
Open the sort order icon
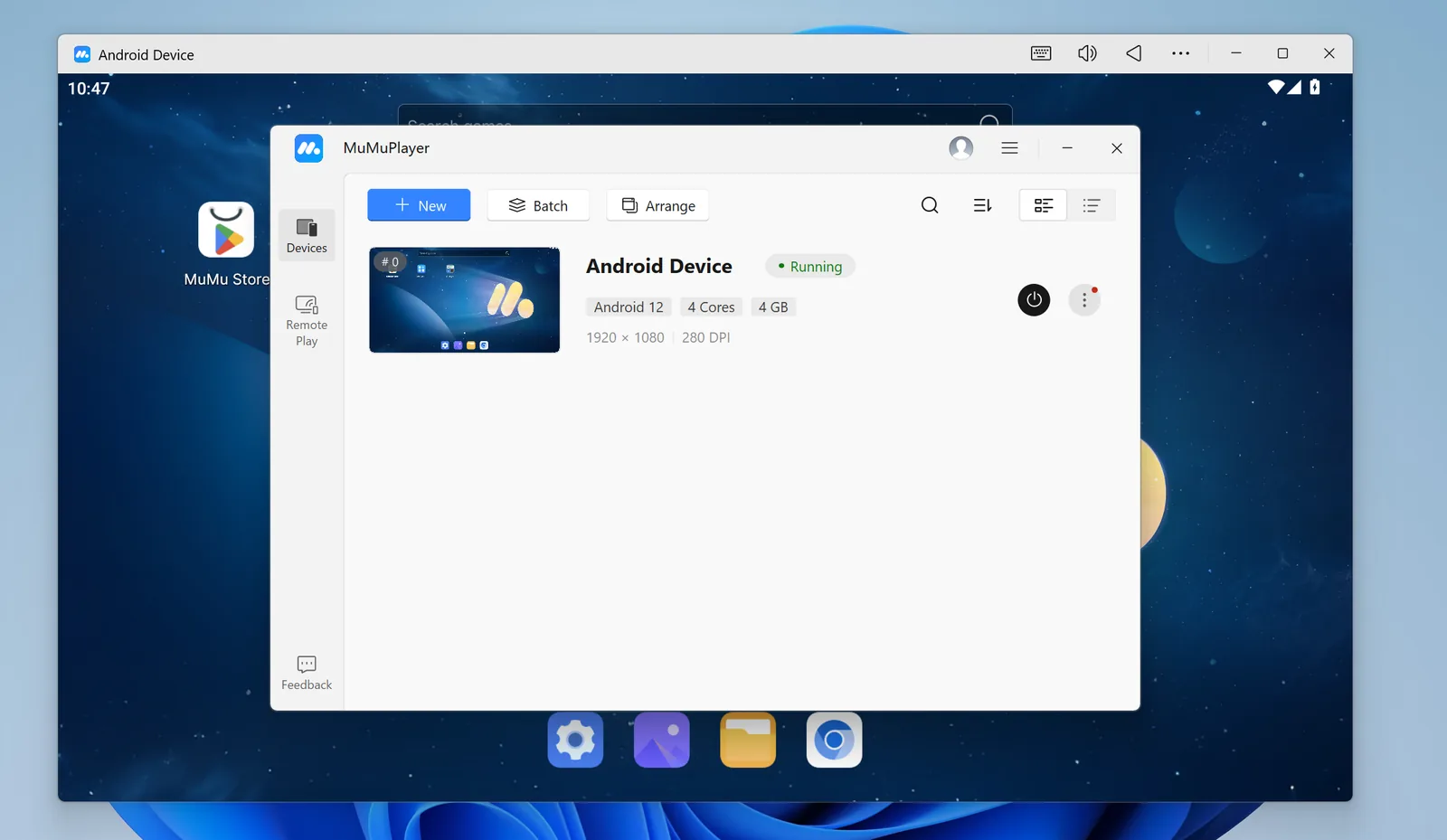tap(982, 205)
